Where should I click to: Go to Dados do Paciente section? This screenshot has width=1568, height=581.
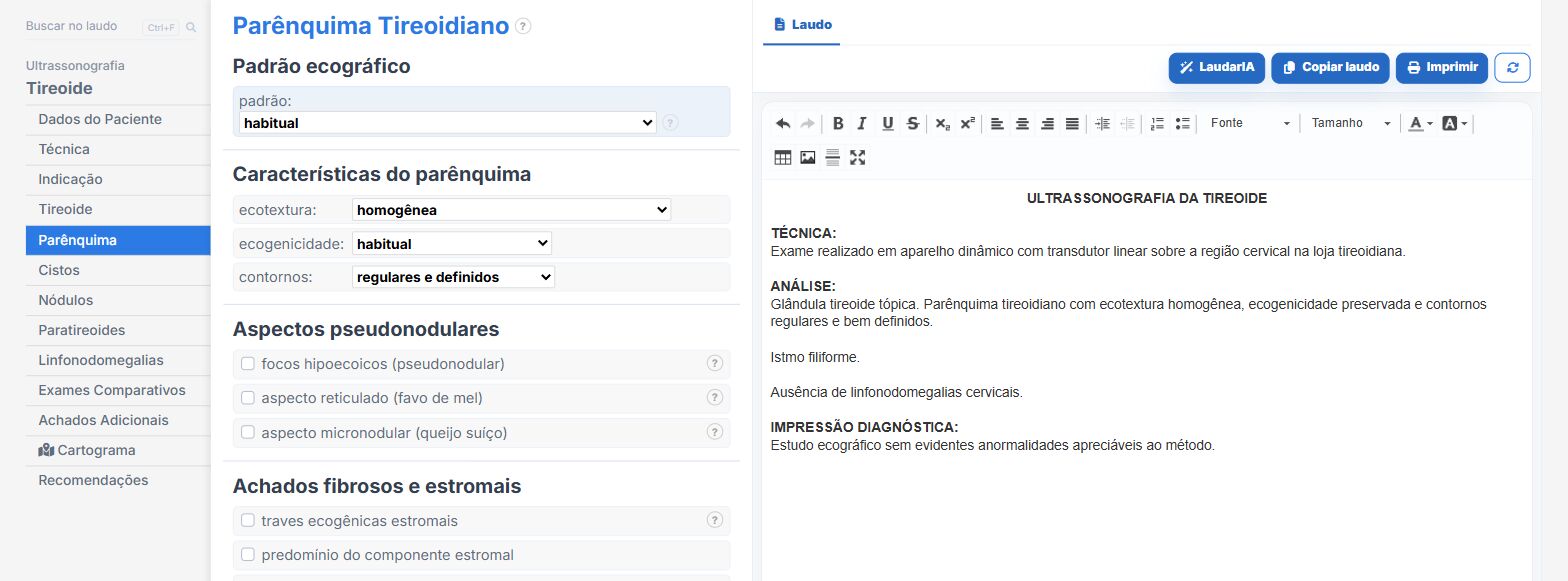point(118,119)
